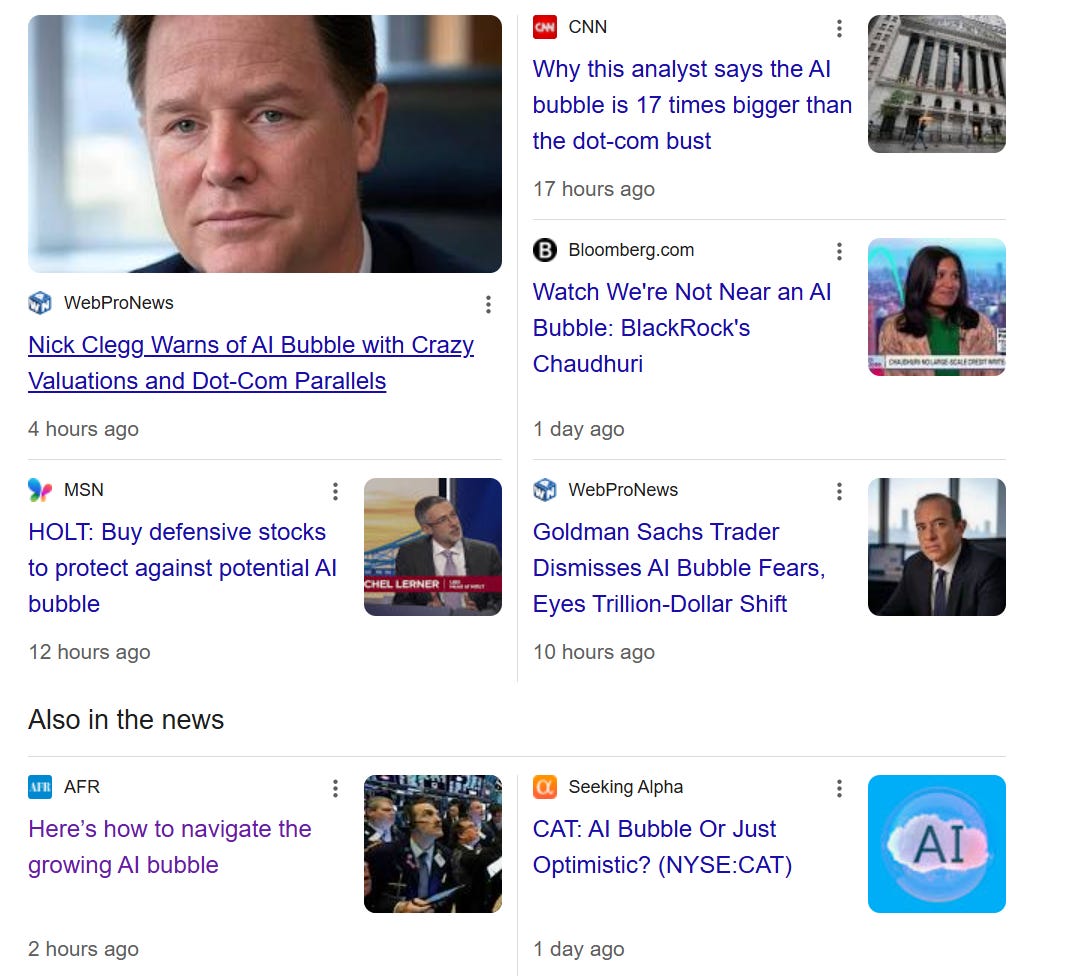Click the AI cloud bubble thumbnail
The width and height of the screenshot is (1069, 976).
(937, 844)
